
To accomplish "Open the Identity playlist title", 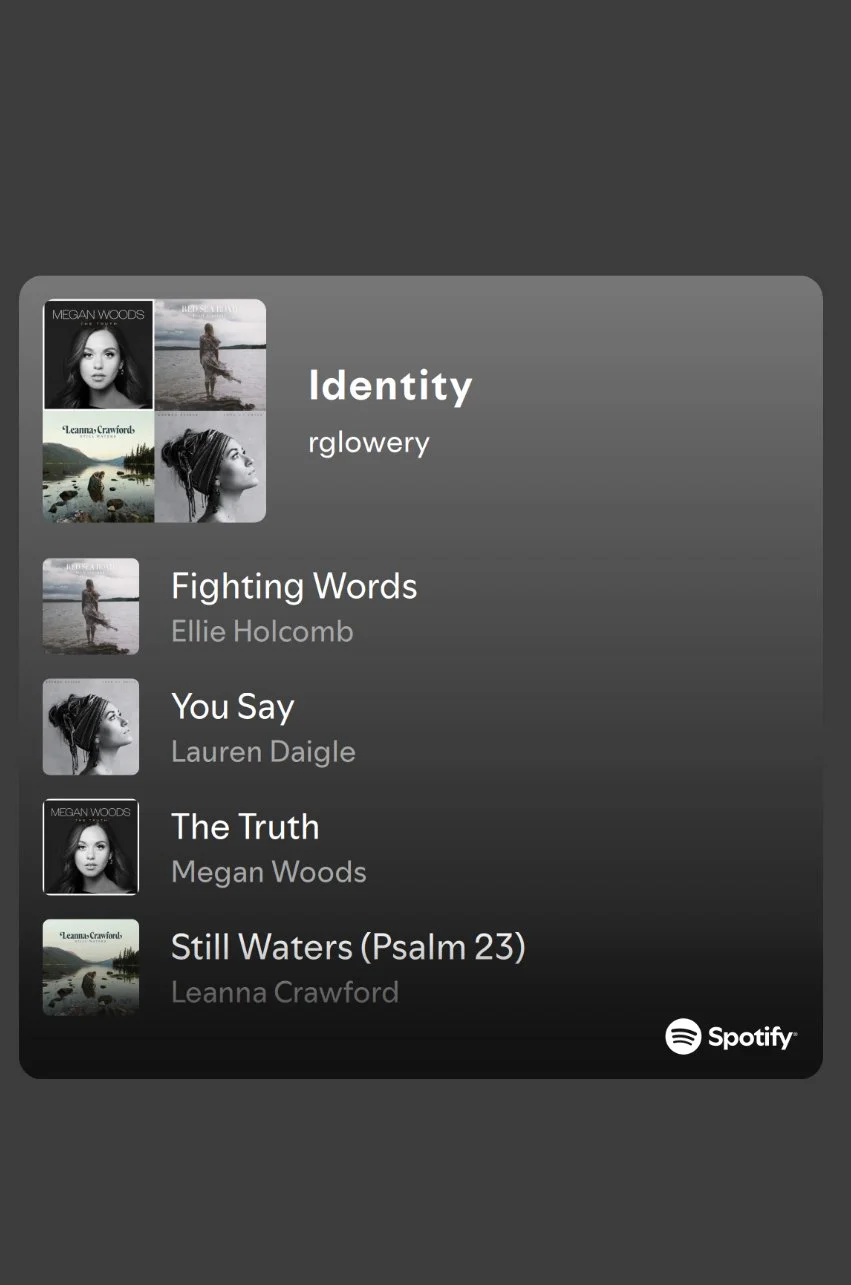I will [x=390, y=386].
